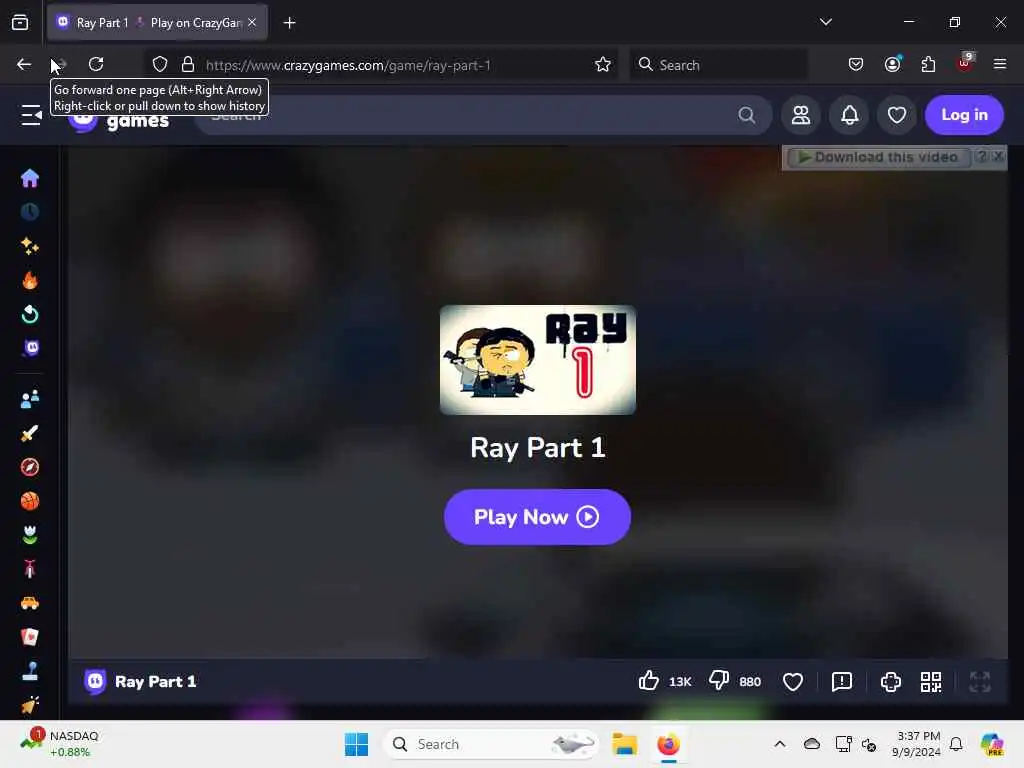Show site security lock information

pyautogui.click(x=187, y=64)
